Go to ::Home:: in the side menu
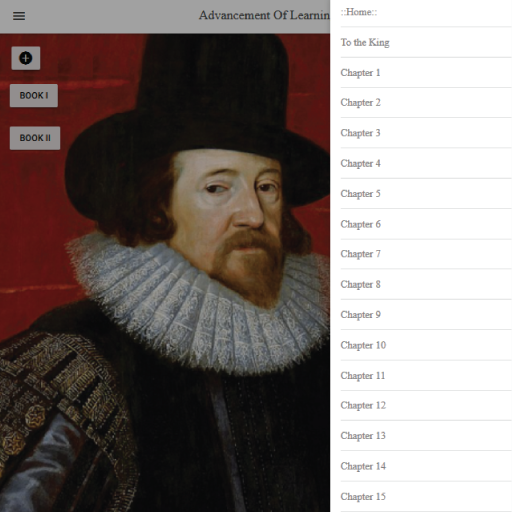512x512 pixels. pos(426,13)
